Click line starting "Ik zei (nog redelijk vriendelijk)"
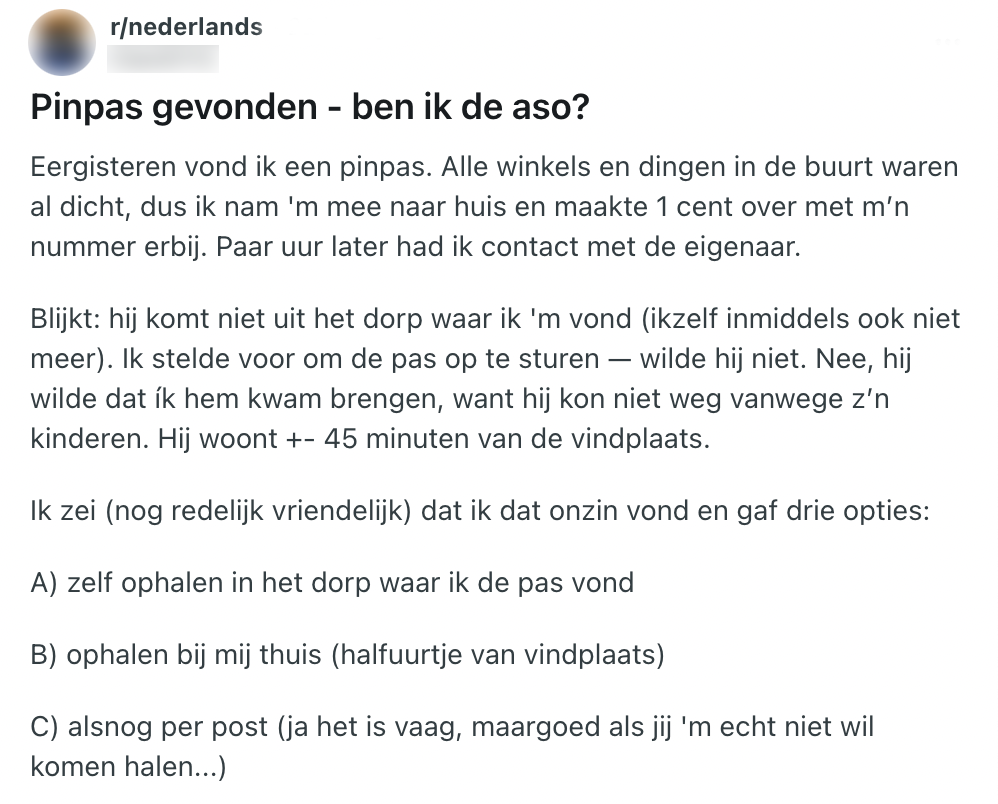The height and width of the screenshot is (804, 998). 480,513
